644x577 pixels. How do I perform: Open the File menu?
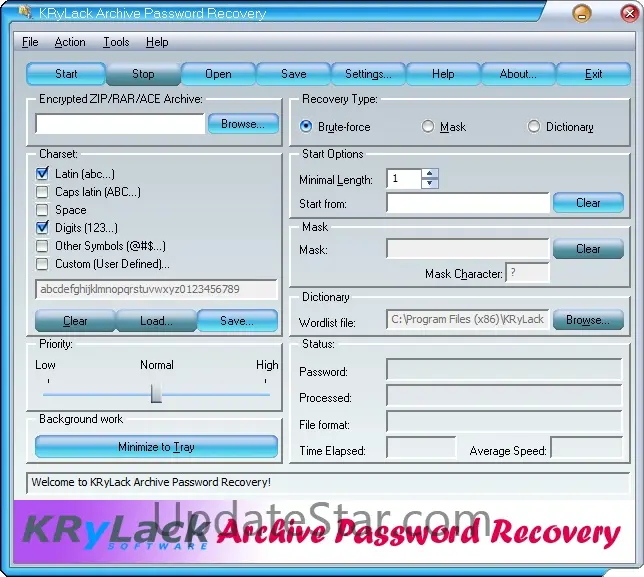pyautogui.click(x=30, y=42)
